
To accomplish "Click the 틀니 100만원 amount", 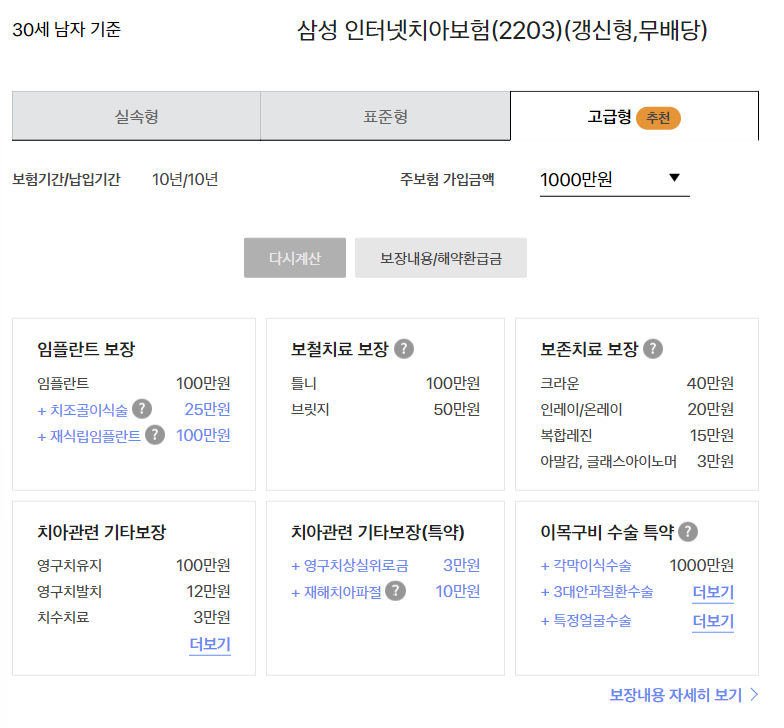I will click(452, 383).
